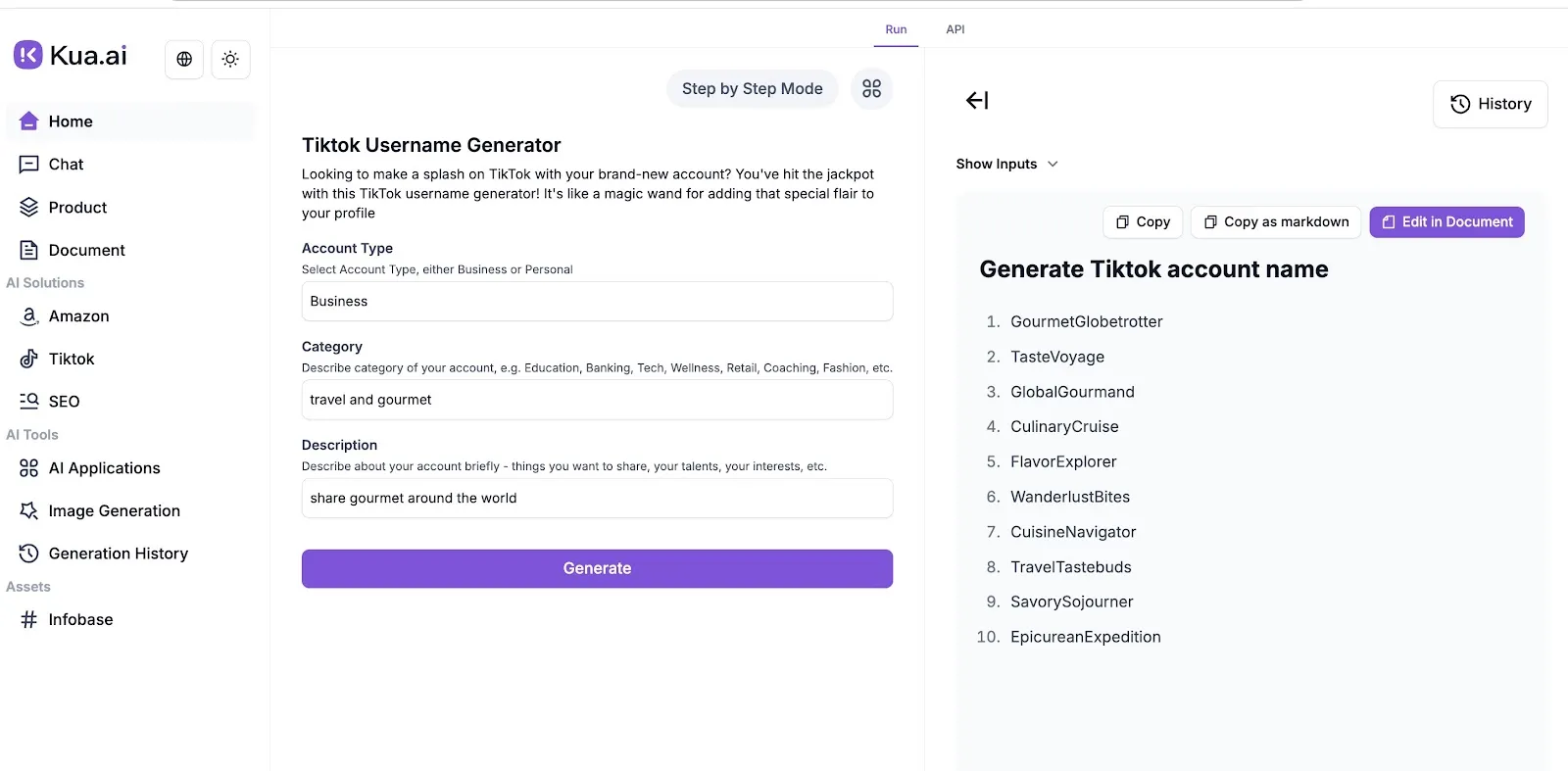This screenshot has height=771, width=1568.
Task: Click the Chat icon in the sidebar
Action: click(28, 164)
